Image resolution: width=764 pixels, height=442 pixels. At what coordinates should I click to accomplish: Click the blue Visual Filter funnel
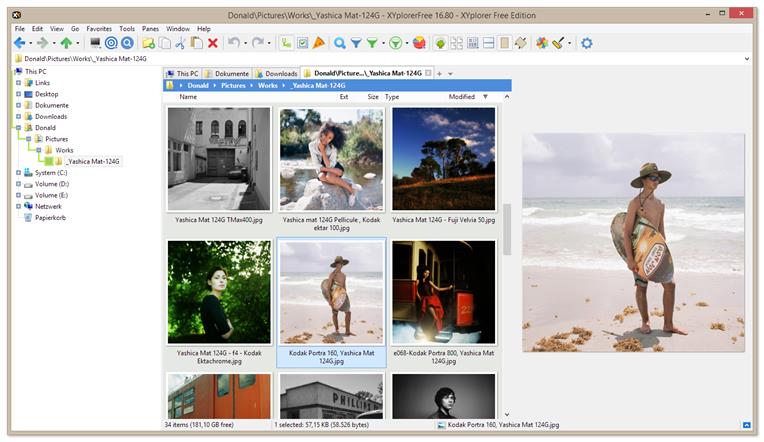pyautogui.click(x=356, y=43)
